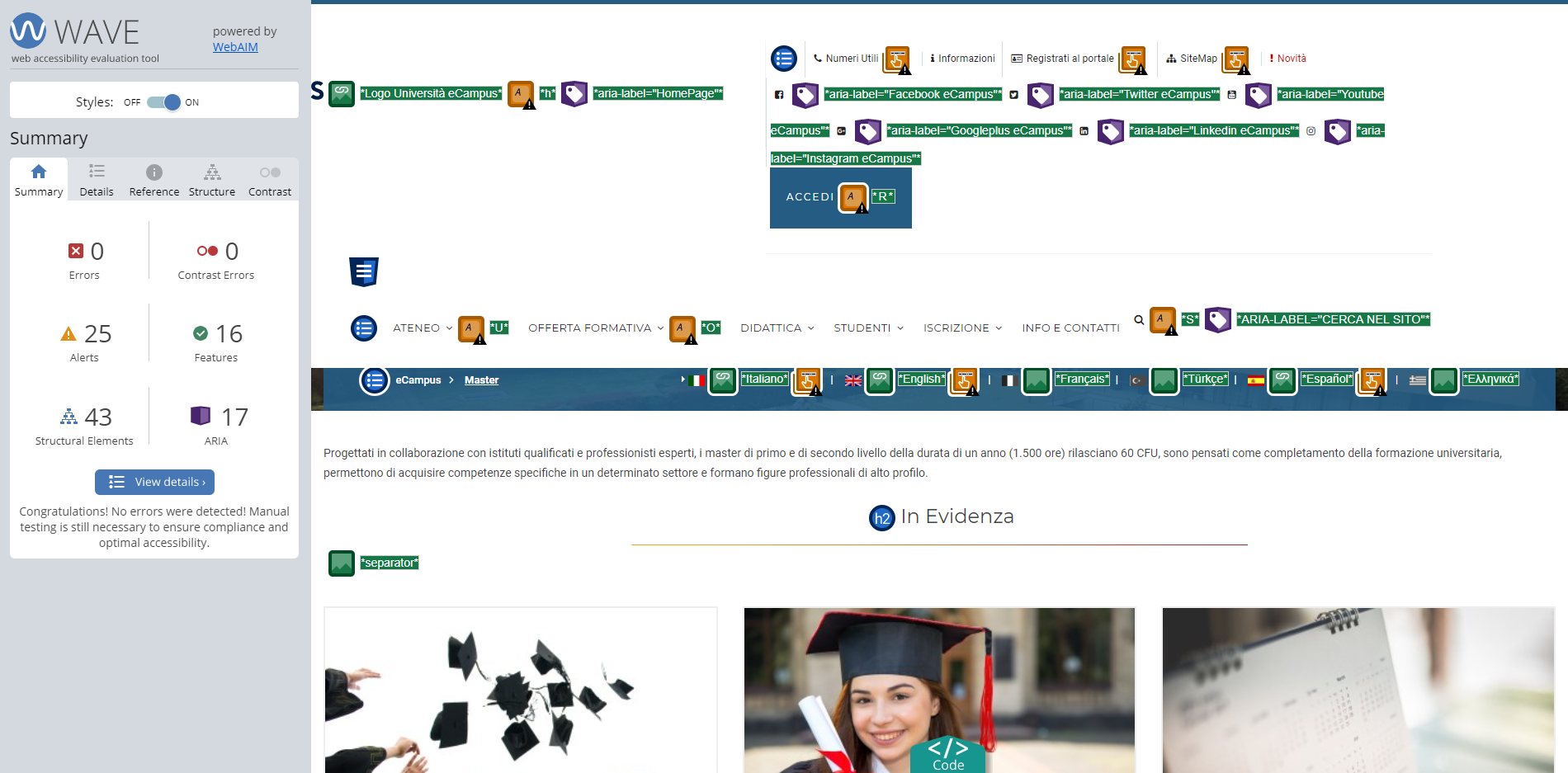The image size is (1568, 773).
Task: Click the ARIA tag icon for Twitter eCampus
Action: click(1041, 95)
